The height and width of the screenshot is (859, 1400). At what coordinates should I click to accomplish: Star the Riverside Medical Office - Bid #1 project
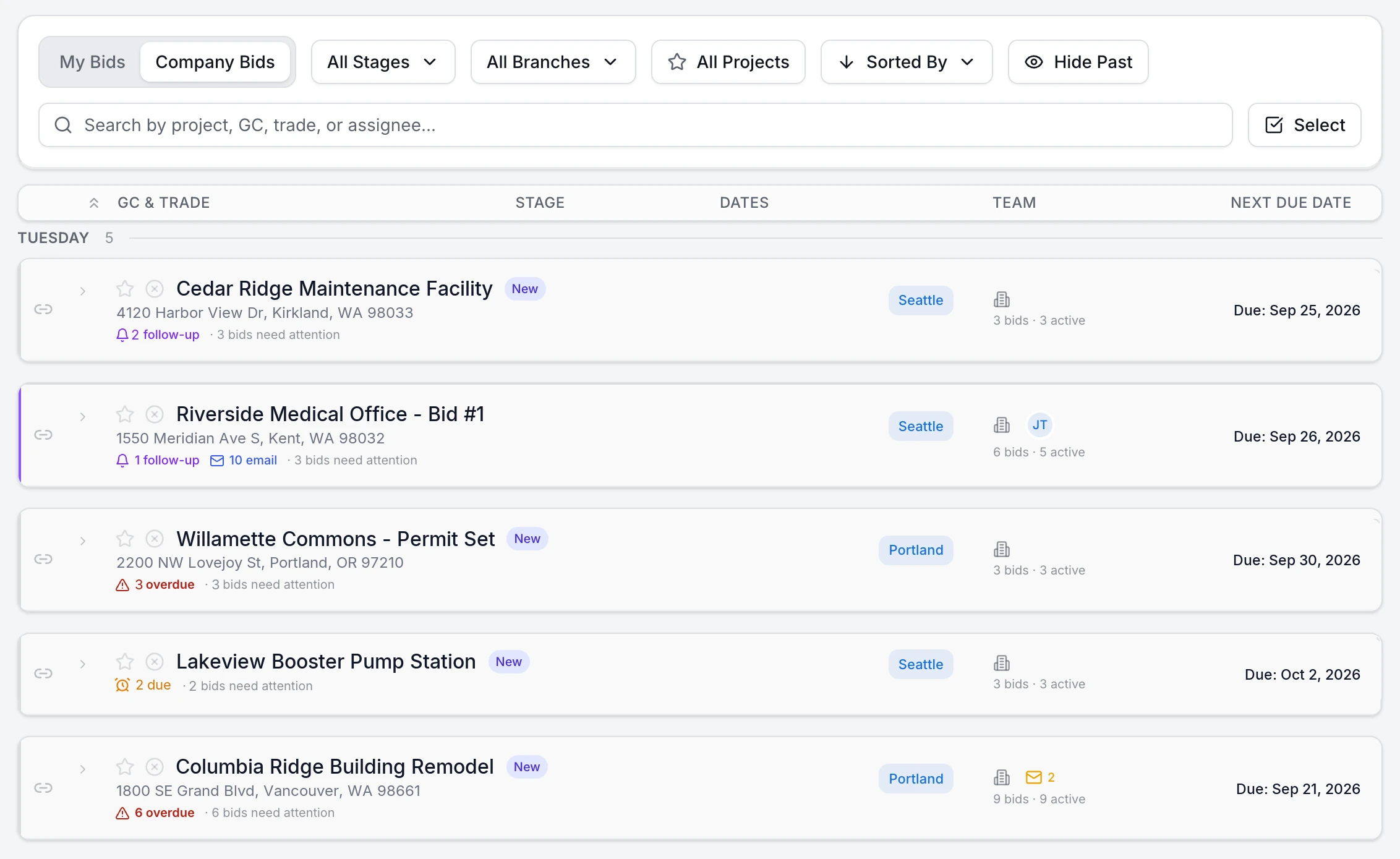(125, 414)
